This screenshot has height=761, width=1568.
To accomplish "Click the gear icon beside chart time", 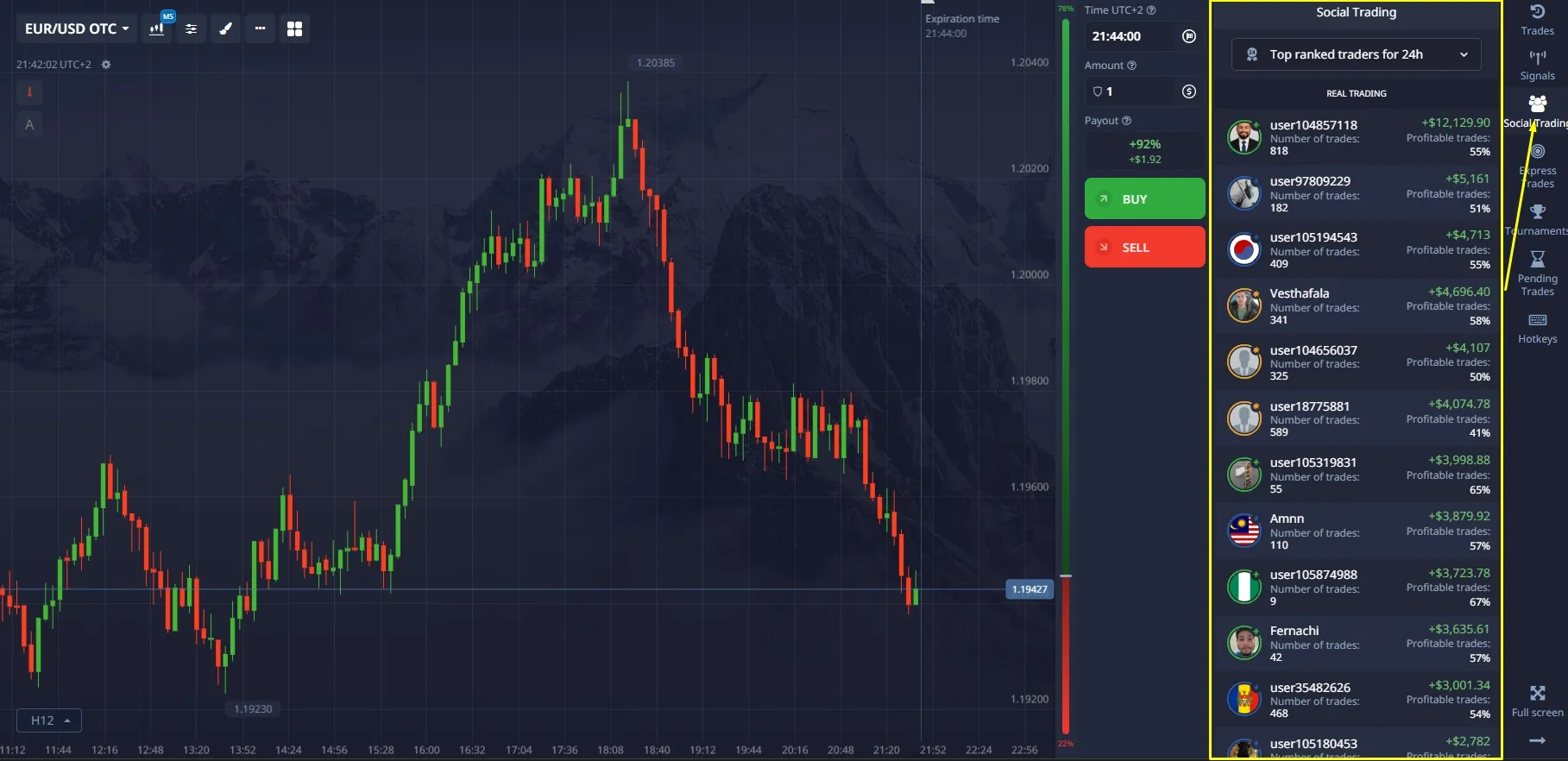I will [106, 65].
